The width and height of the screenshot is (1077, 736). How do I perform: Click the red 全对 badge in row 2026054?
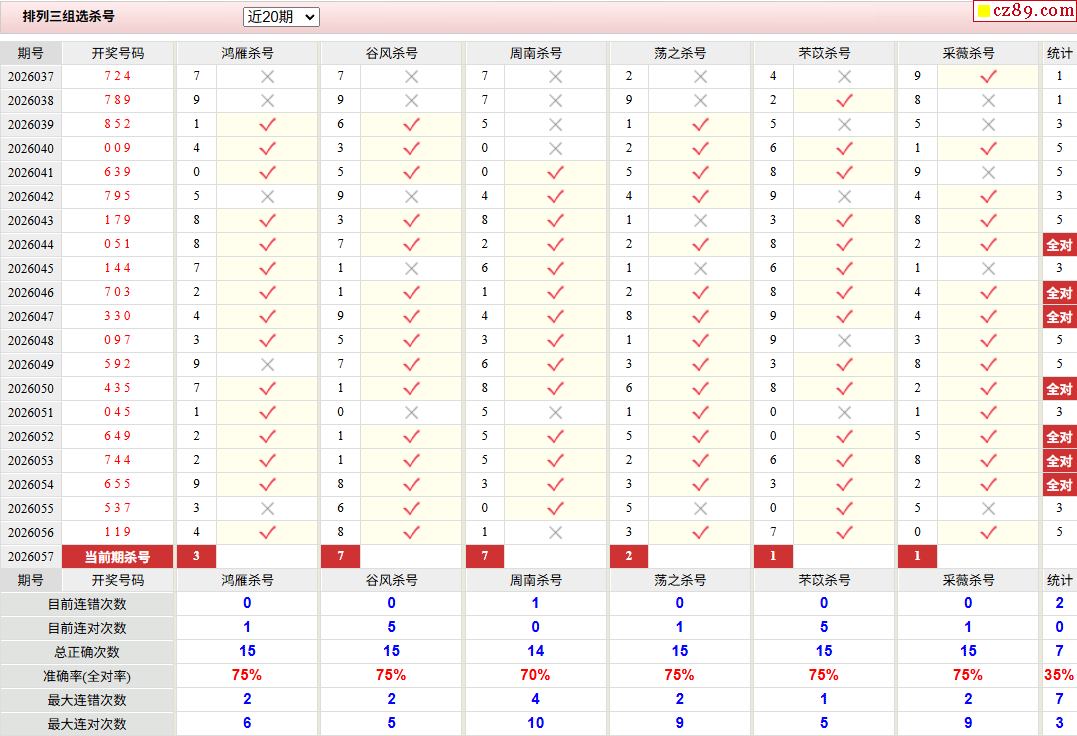[1059, 485]
